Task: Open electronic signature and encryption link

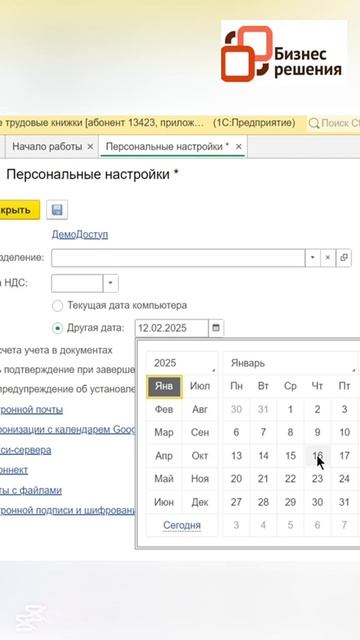Action: 67,510
